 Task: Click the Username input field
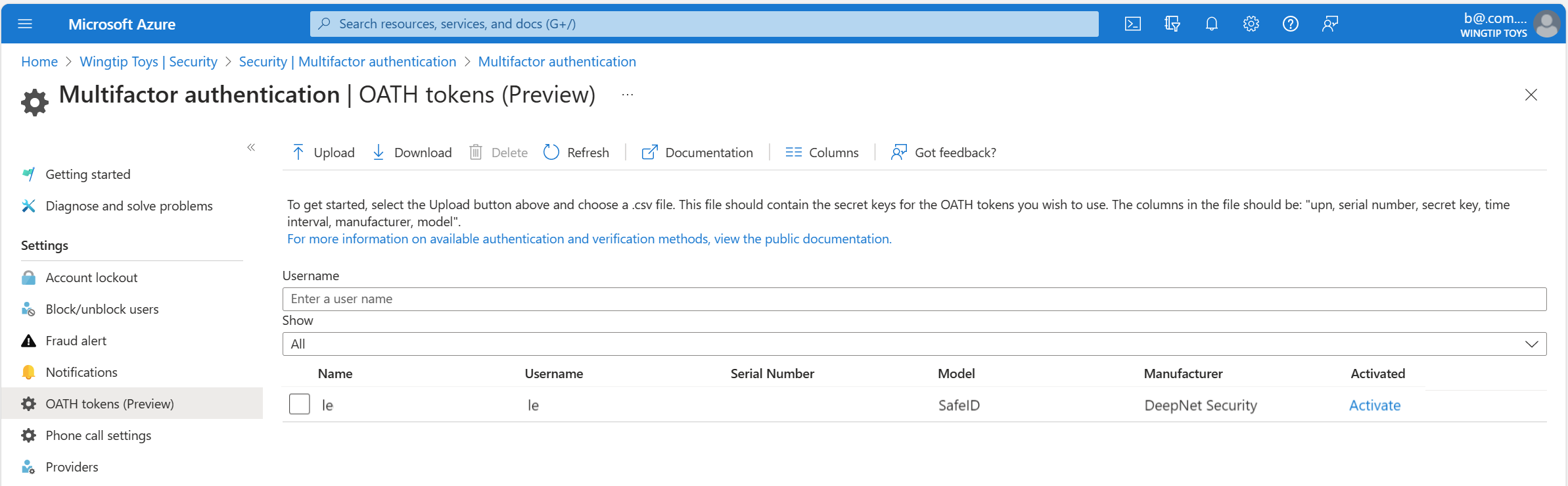(913, 299)
